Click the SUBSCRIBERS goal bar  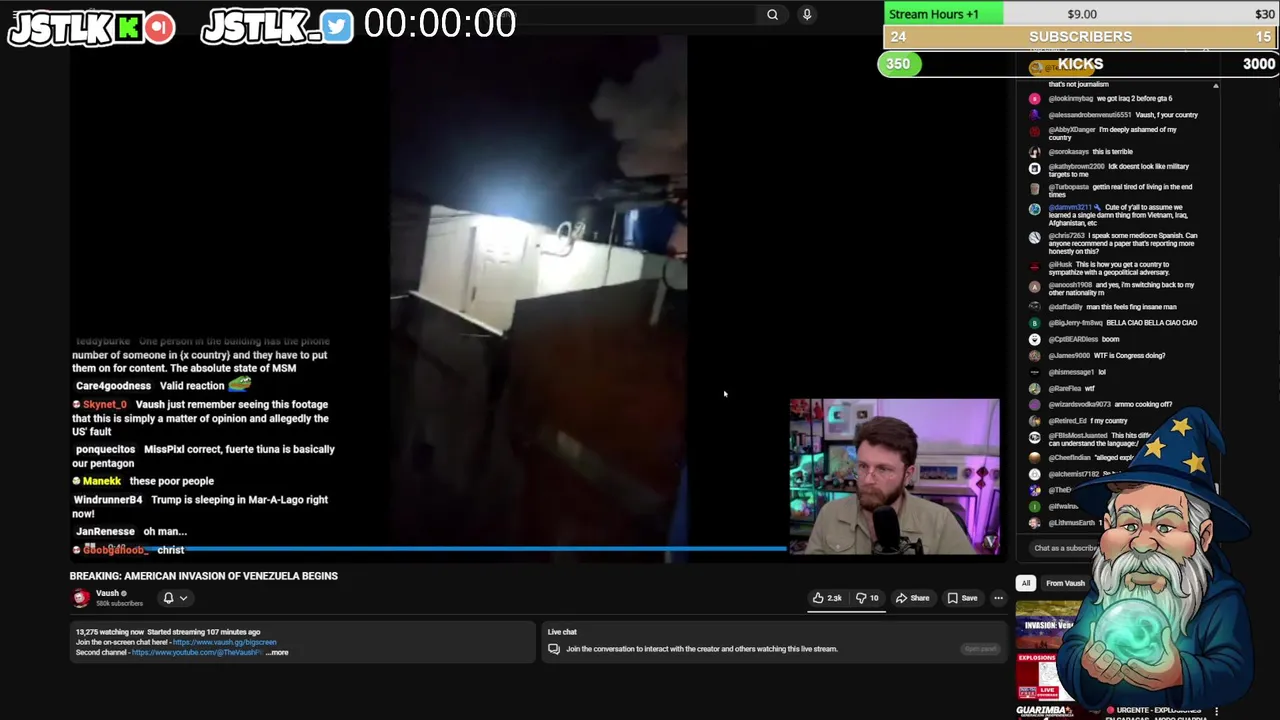[x=1081, y=37]
